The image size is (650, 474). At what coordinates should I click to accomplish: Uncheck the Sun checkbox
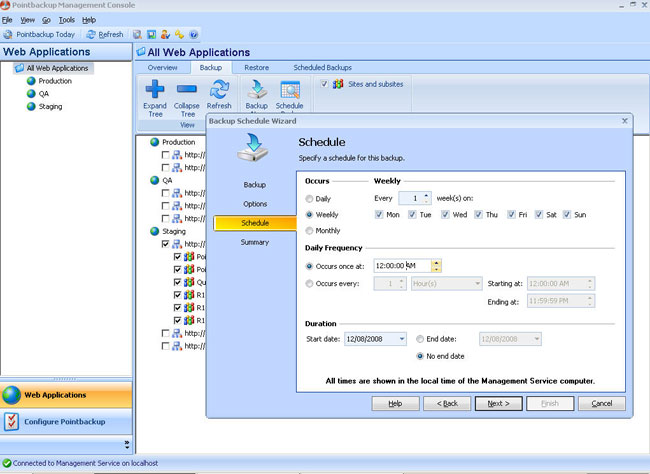567,214
